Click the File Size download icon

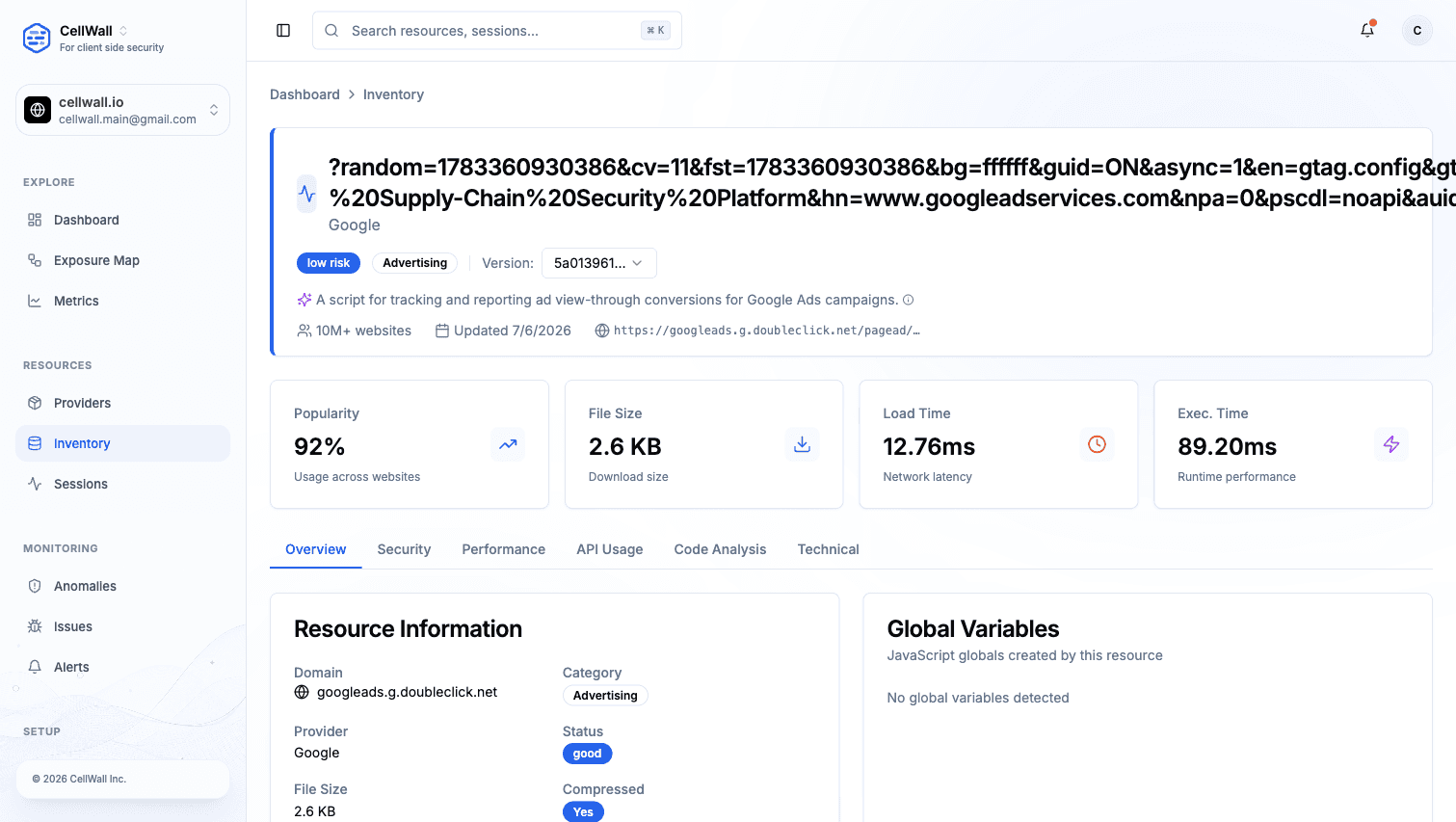click(802, 444)
